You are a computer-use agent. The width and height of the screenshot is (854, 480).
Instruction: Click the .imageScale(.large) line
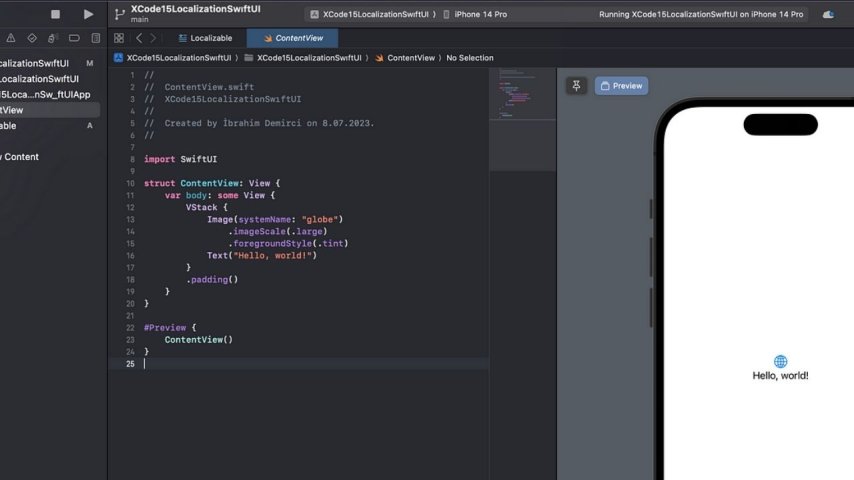point(278,232)
